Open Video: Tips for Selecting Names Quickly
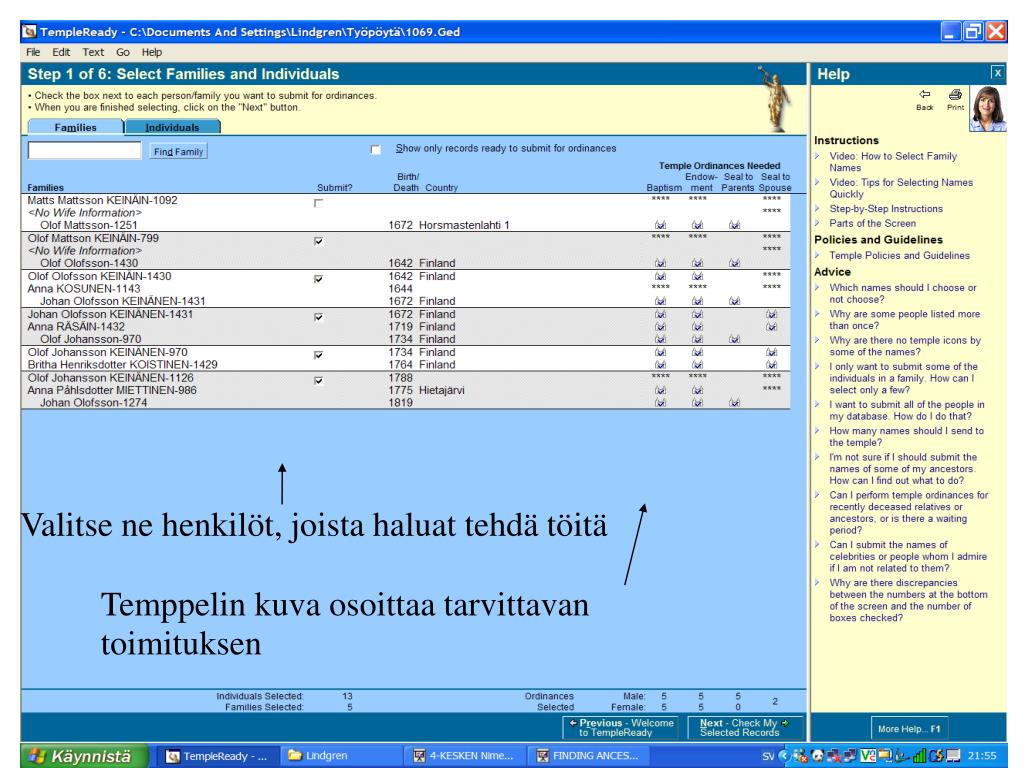 pos(901,188)
